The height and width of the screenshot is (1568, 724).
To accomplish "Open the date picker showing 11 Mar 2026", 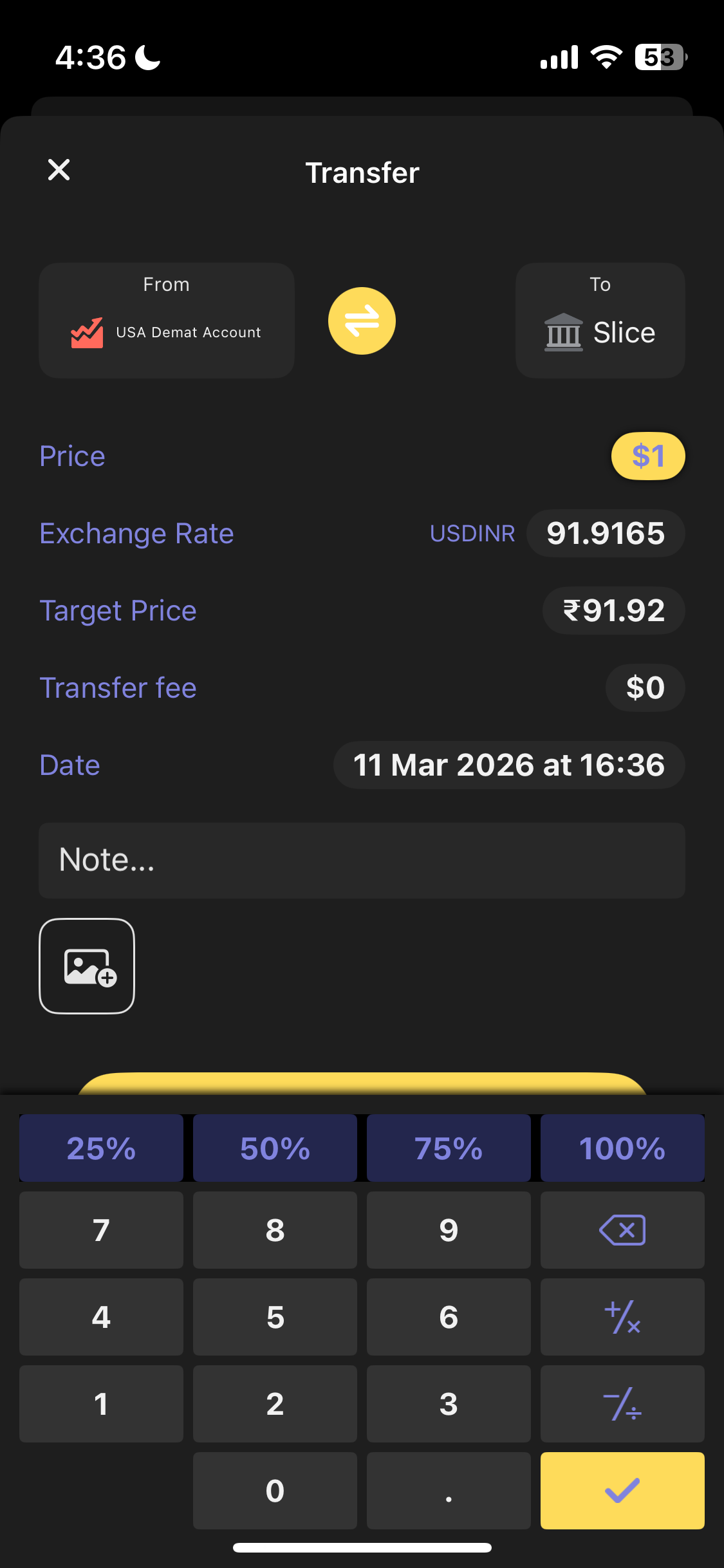I will (508, 765).
